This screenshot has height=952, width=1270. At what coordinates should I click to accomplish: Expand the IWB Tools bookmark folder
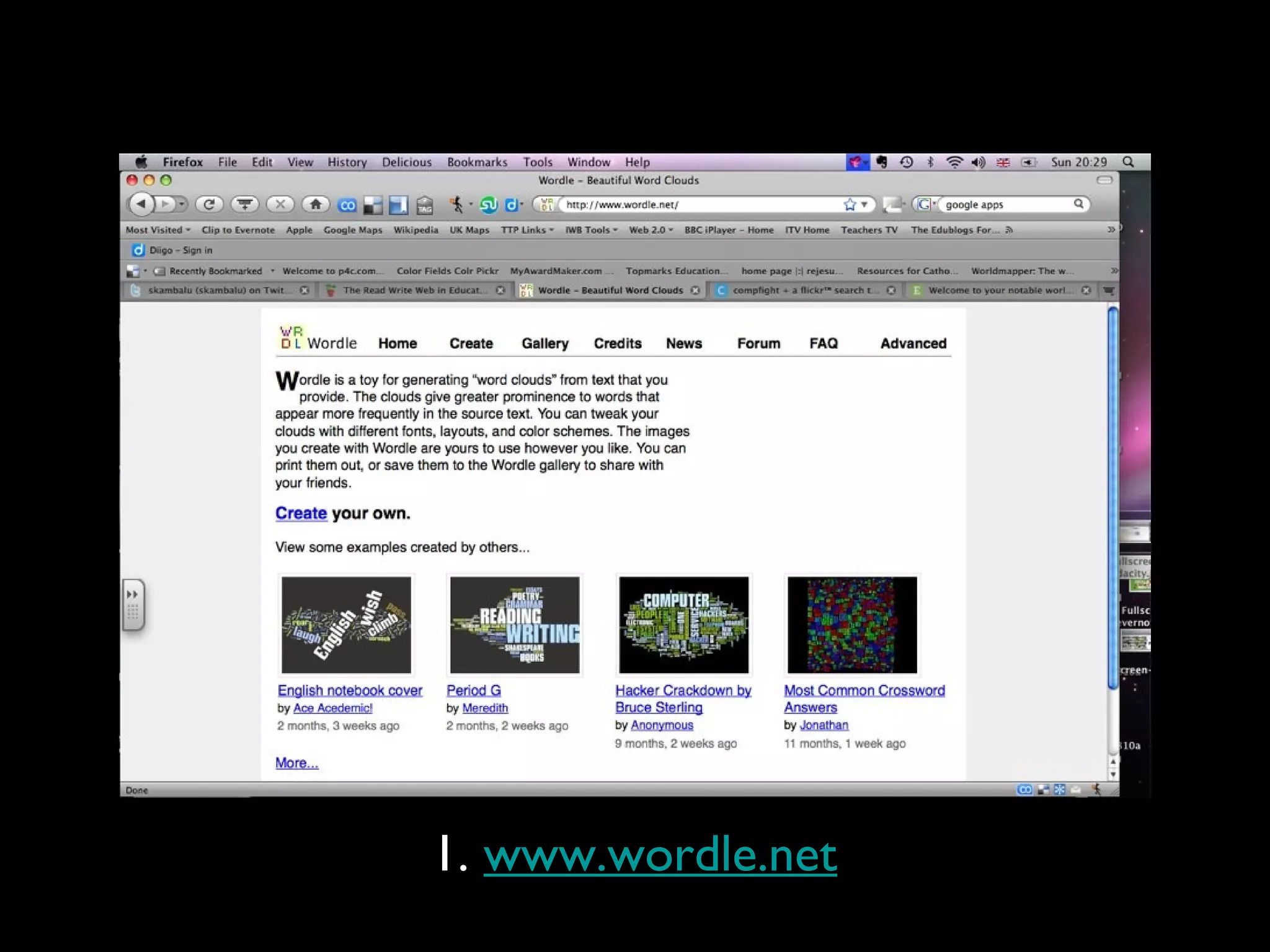pos(591,230)
